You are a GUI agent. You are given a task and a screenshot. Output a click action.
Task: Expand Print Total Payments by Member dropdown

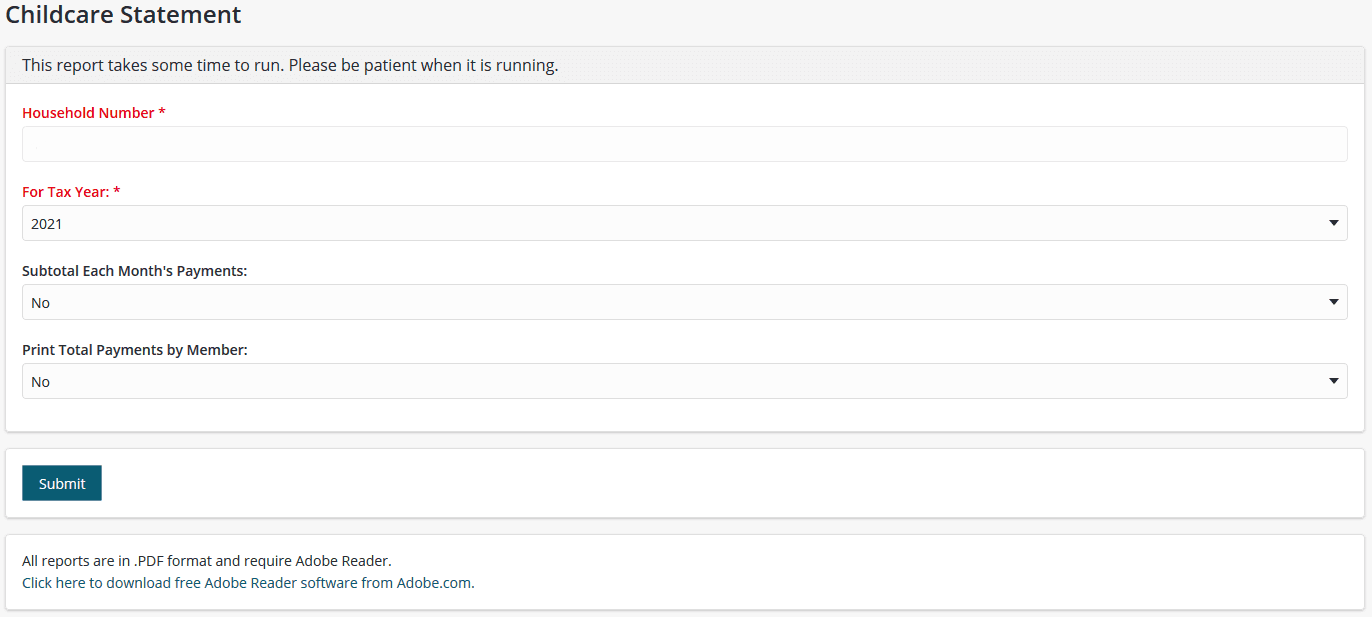pyautogui.click(x=684, y=381)
